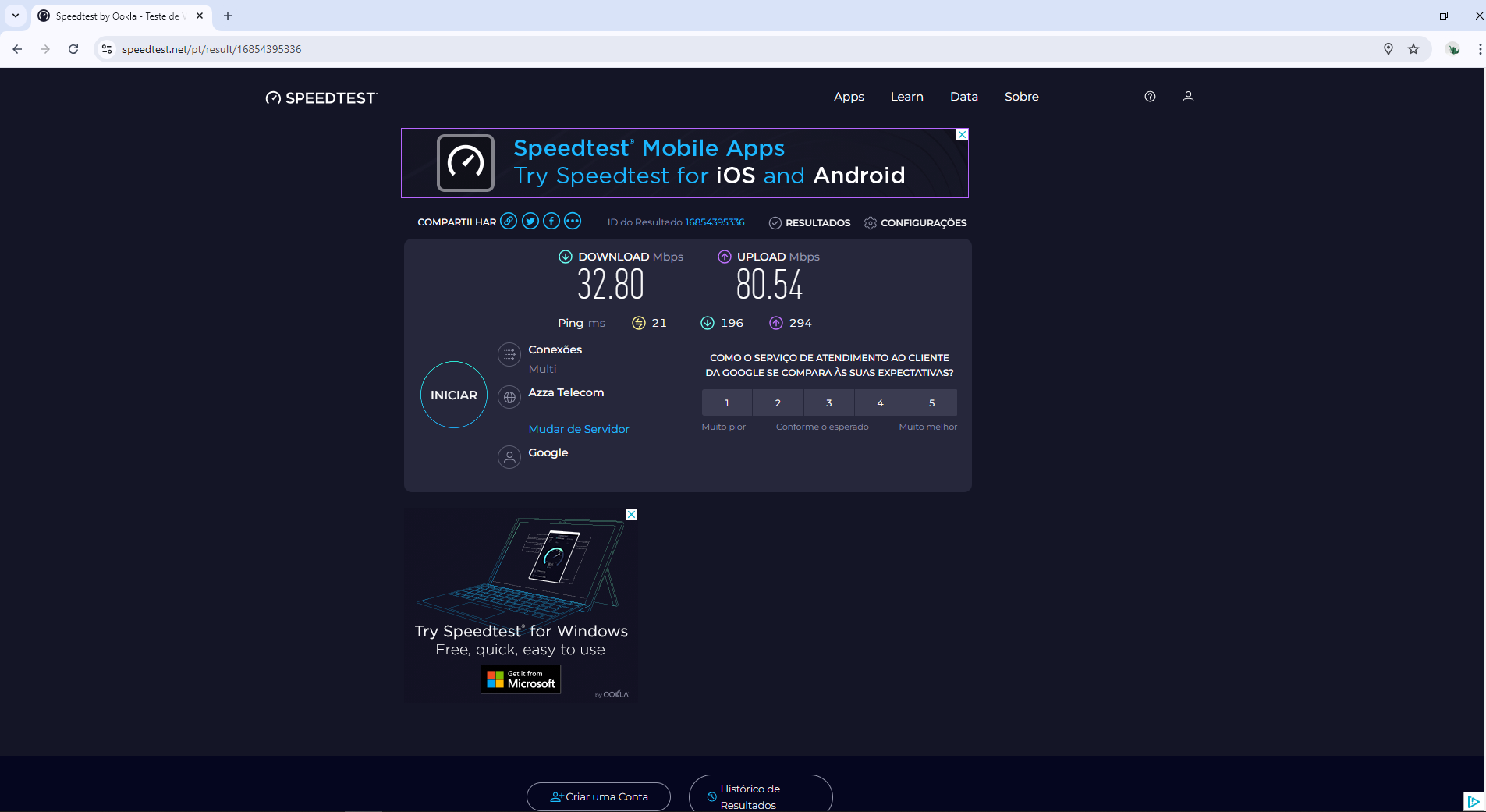Viewport: 1486px width, 812px height.
Task: Click the Get it from Microsoft badge
Action: (520, 679)
